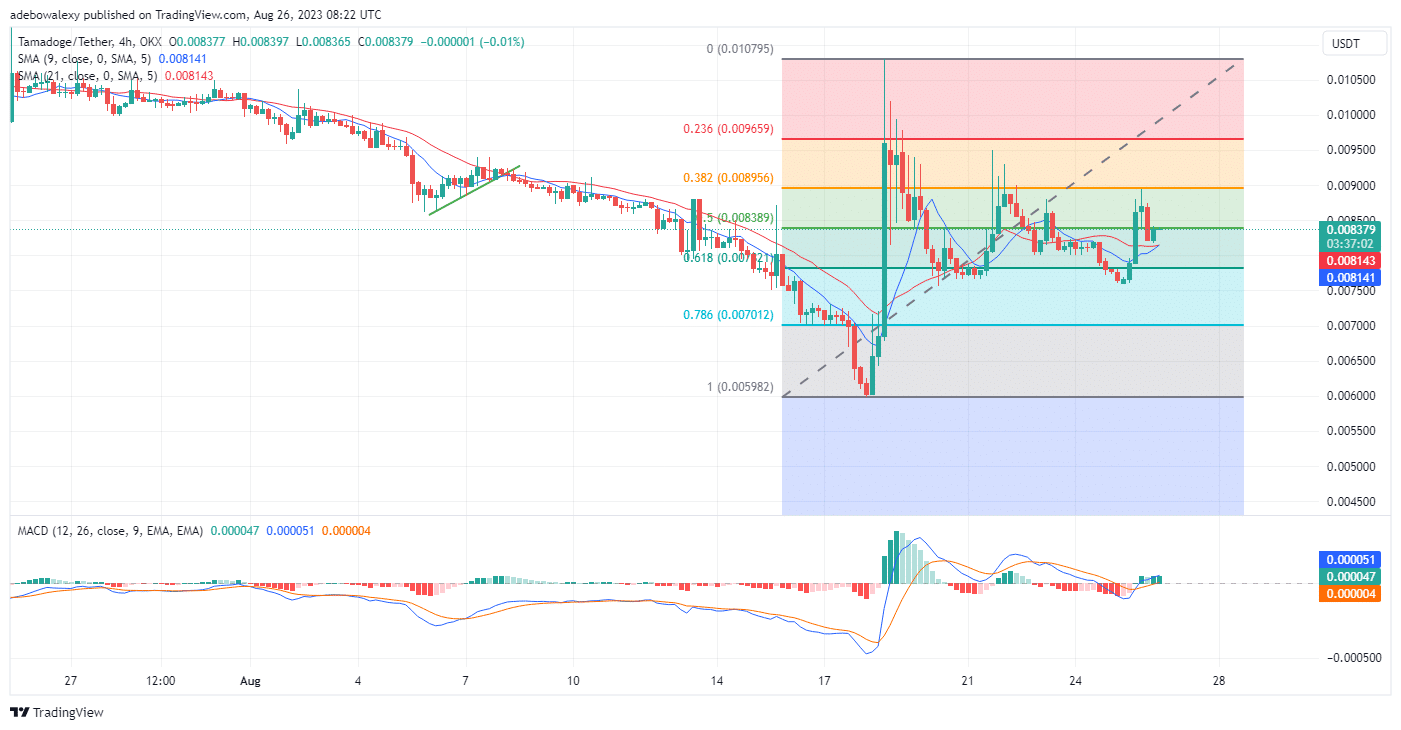The height and width of the screenshot is (730, 1401).
Task: Click the '10' date on time axis
Action: click(x=573, y=681)
